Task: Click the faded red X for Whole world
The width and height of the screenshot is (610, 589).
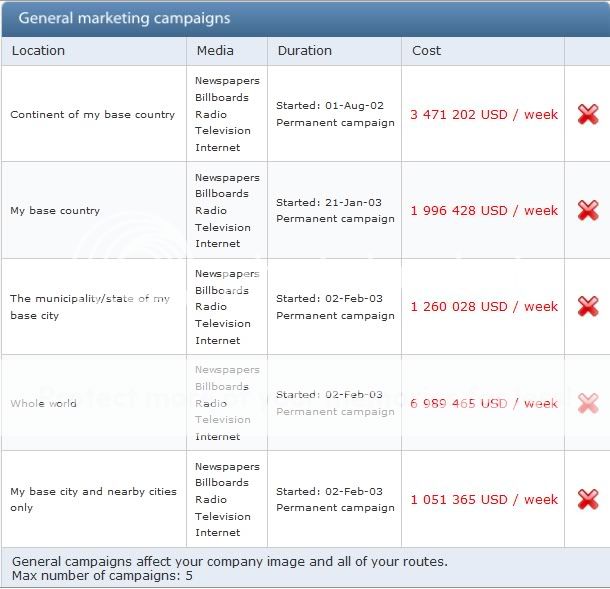Action: [588, 403]
